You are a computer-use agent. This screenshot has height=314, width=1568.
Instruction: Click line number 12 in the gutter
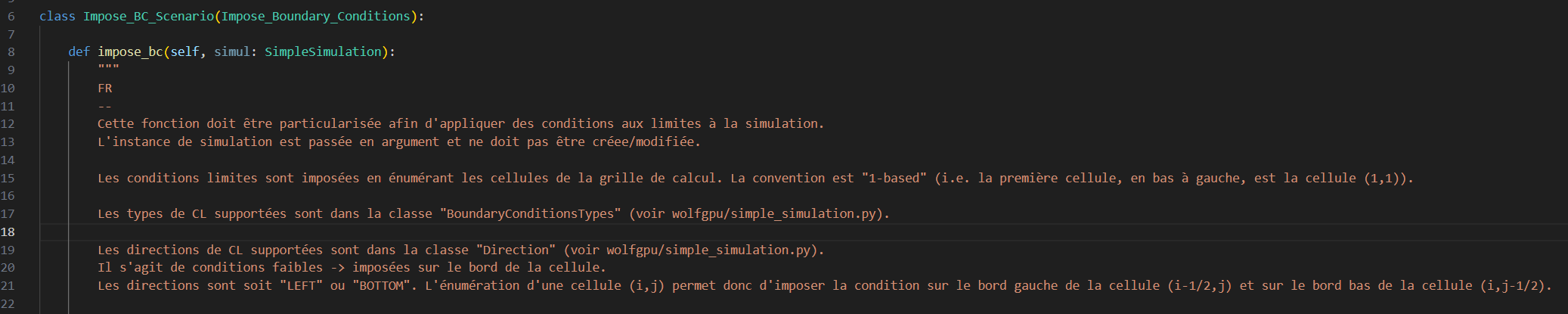[x=8, y=124]
